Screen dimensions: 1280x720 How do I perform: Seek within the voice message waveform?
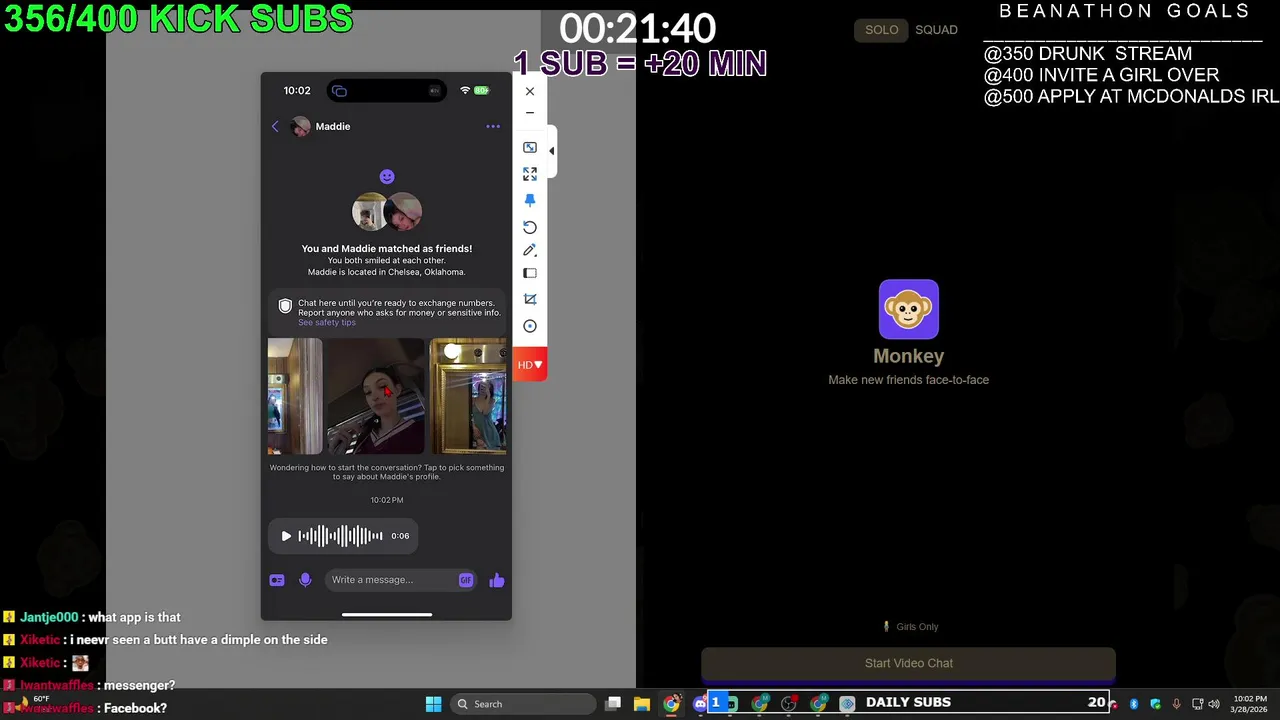[x=340, y=536]
